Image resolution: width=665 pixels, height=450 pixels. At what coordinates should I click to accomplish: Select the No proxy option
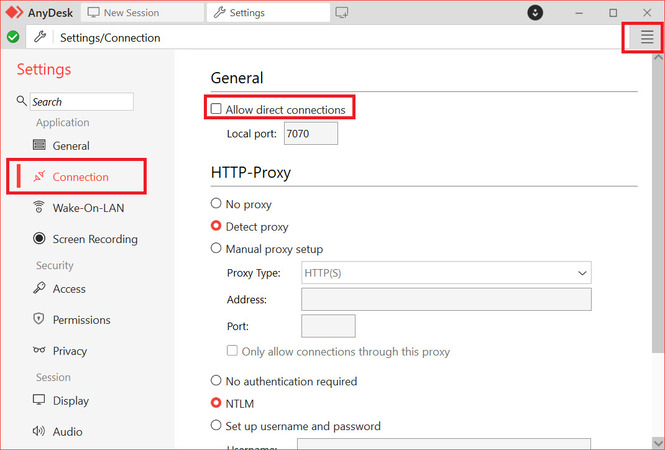point(216,204)
